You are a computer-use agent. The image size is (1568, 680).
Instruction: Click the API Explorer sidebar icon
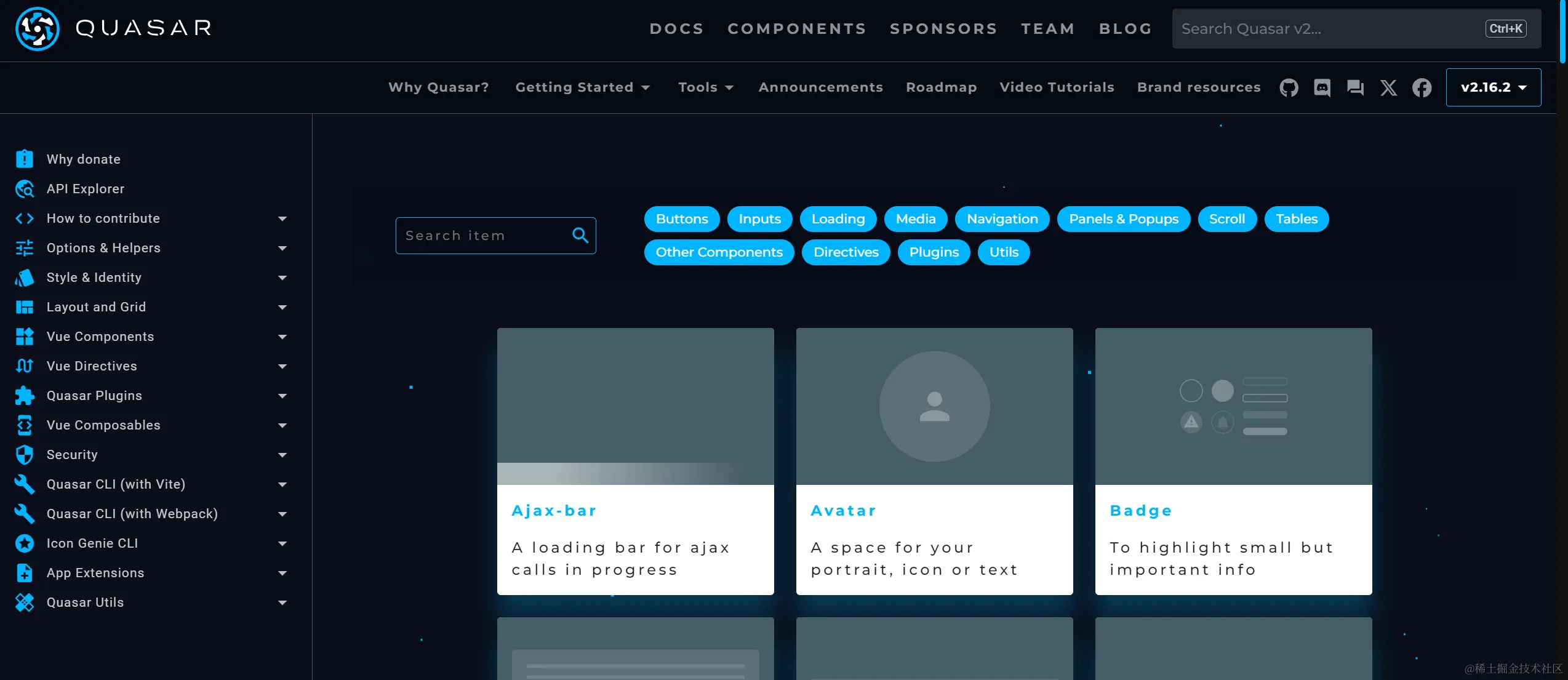[25, 189]
